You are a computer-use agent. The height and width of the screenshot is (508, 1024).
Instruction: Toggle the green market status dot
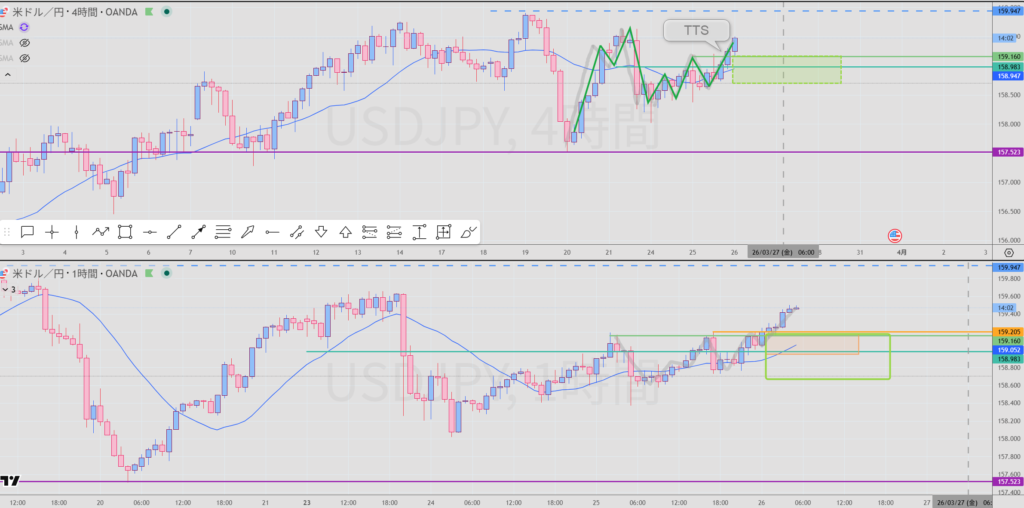coord(165,13)
